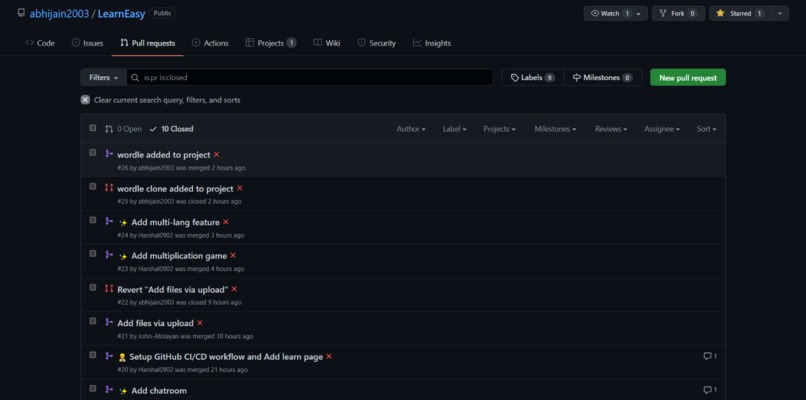Open the Starred lists dropdown arrow
806x400 pixels.
click(x=780, y=13)
